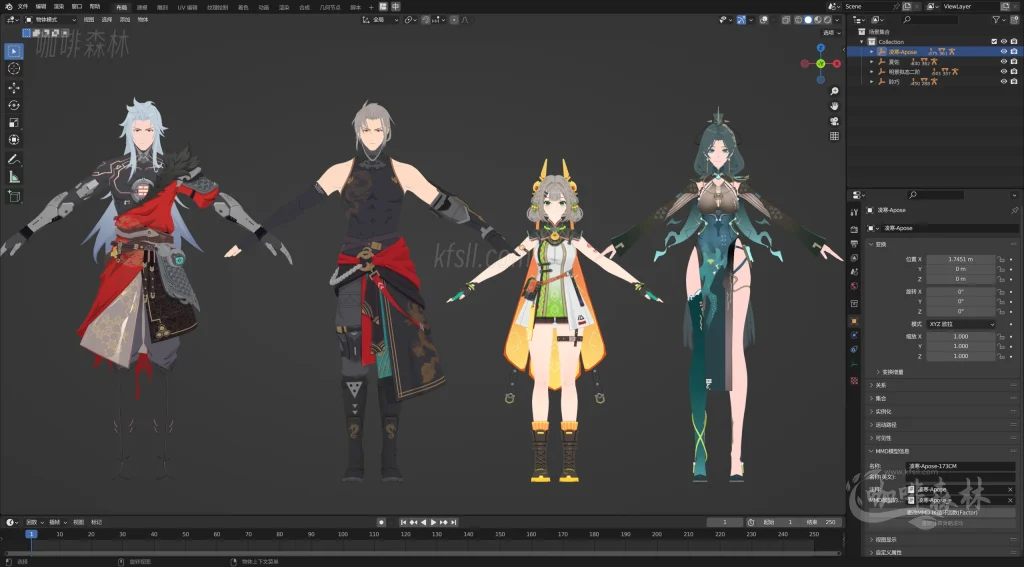Viewport: 1024px width, 567px height.
Task: Expand the 可见性 panel section
Action: [882, 438]
